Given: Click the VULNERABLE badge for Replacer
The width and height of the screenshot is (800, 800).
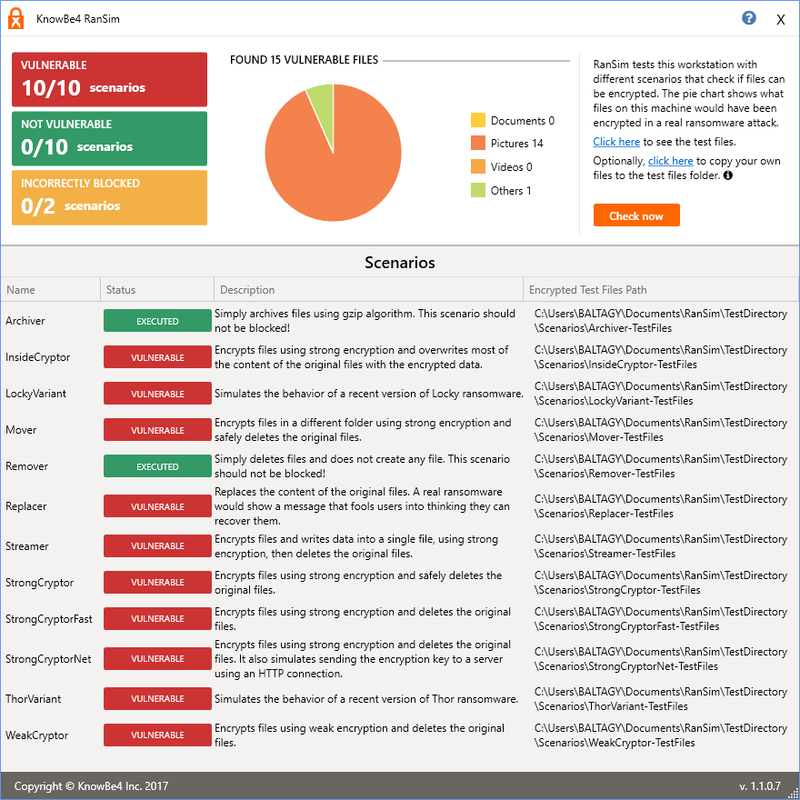Looking at the screenshot, I should [x=157, y=506].
